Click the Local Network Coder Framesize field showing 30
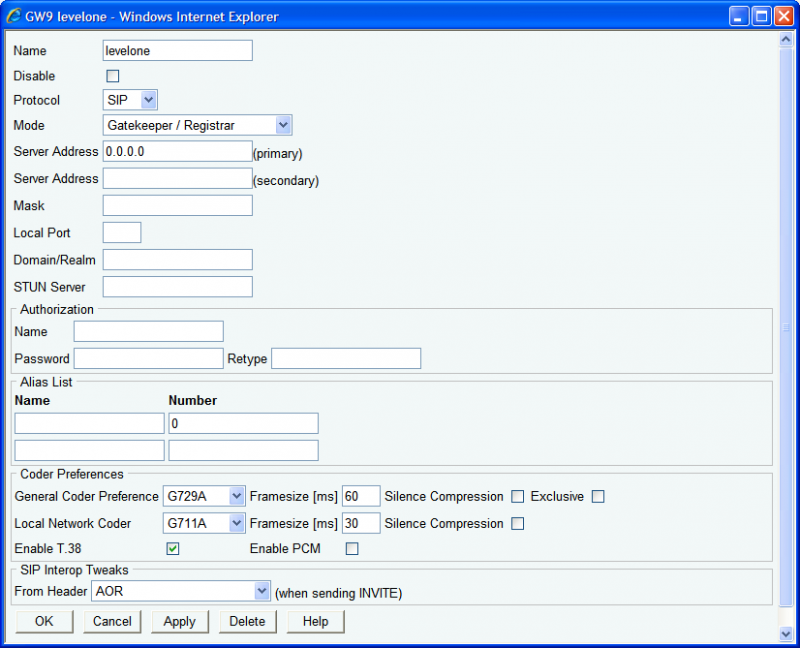Image resolution: width=800 pixels, height=648 pixels. pyautogui.click(x=361, y=523)
